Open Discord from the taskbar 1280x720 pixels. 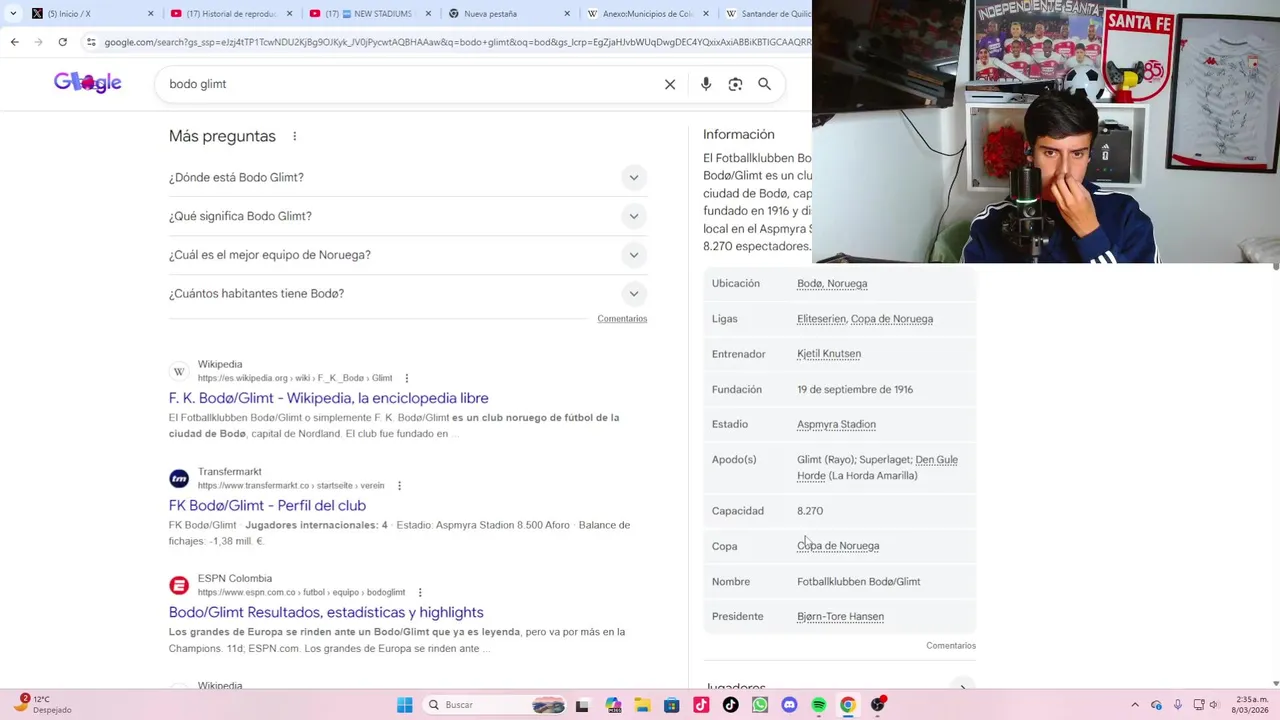tap(789, 705)
